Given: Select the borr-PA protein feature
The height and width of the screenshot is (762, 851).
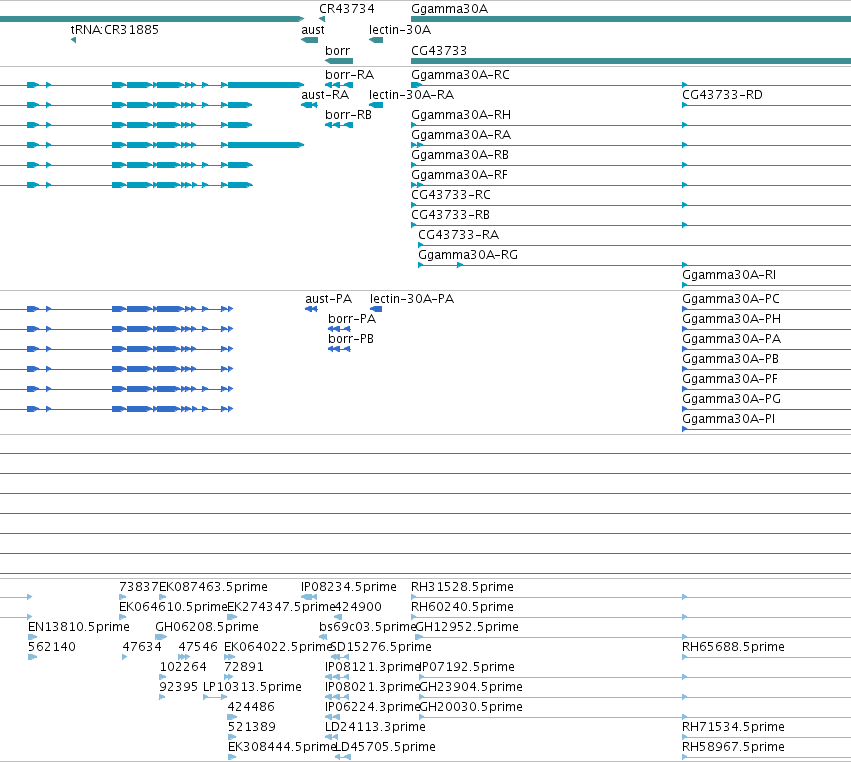Looking at the screenshot, I should coord(339,329).
